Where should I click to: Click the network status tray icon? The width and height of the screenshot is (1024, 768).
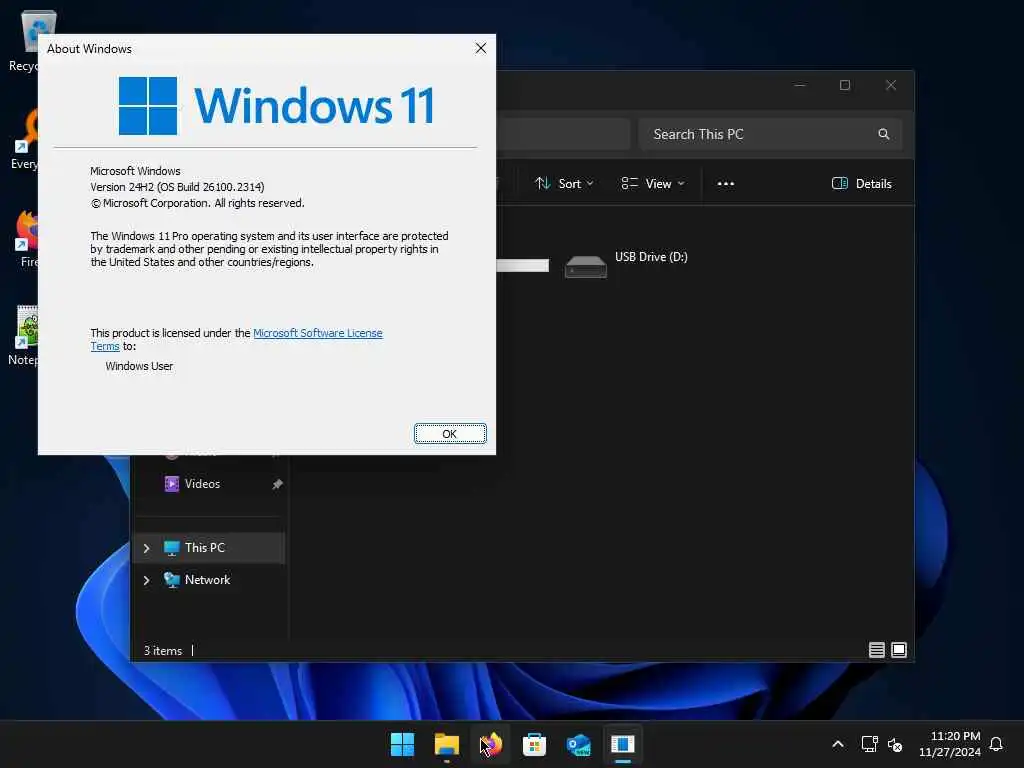pos(869,744)
